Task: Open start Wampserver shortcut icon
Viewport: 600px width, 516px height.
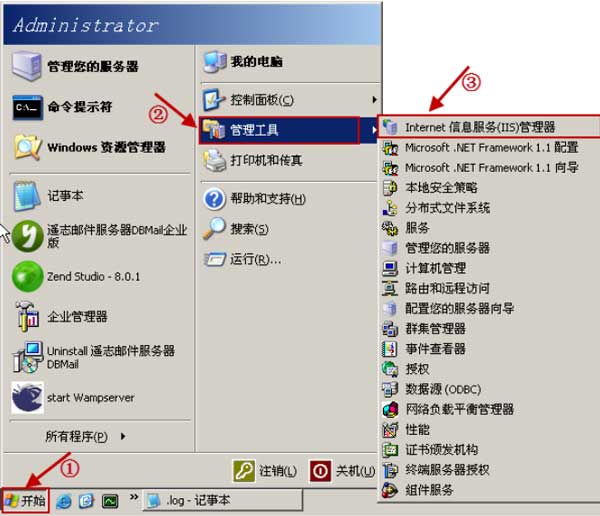Action: pos(27,398)
